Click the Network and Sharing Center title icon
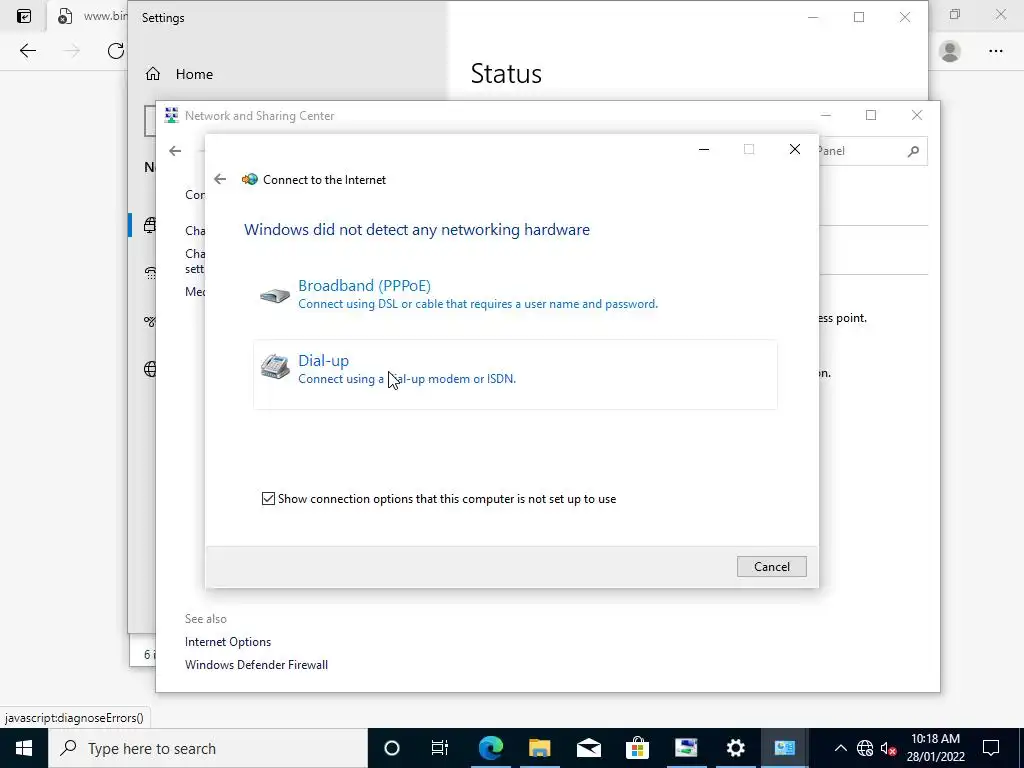1024x768 pixels. pyautogui.click(x=172, y=116)
